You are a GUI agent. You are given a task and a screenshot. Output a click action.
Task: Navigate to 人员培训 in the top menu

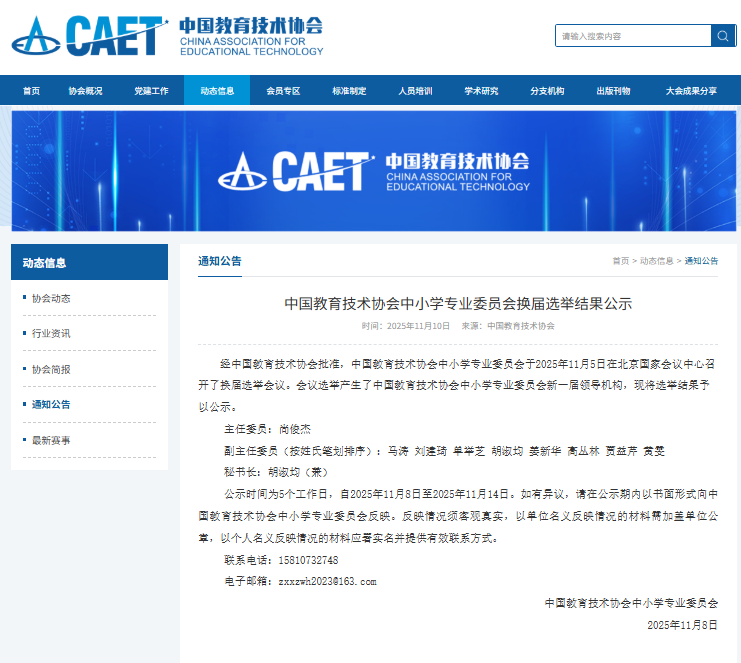[x=415, y=91]
